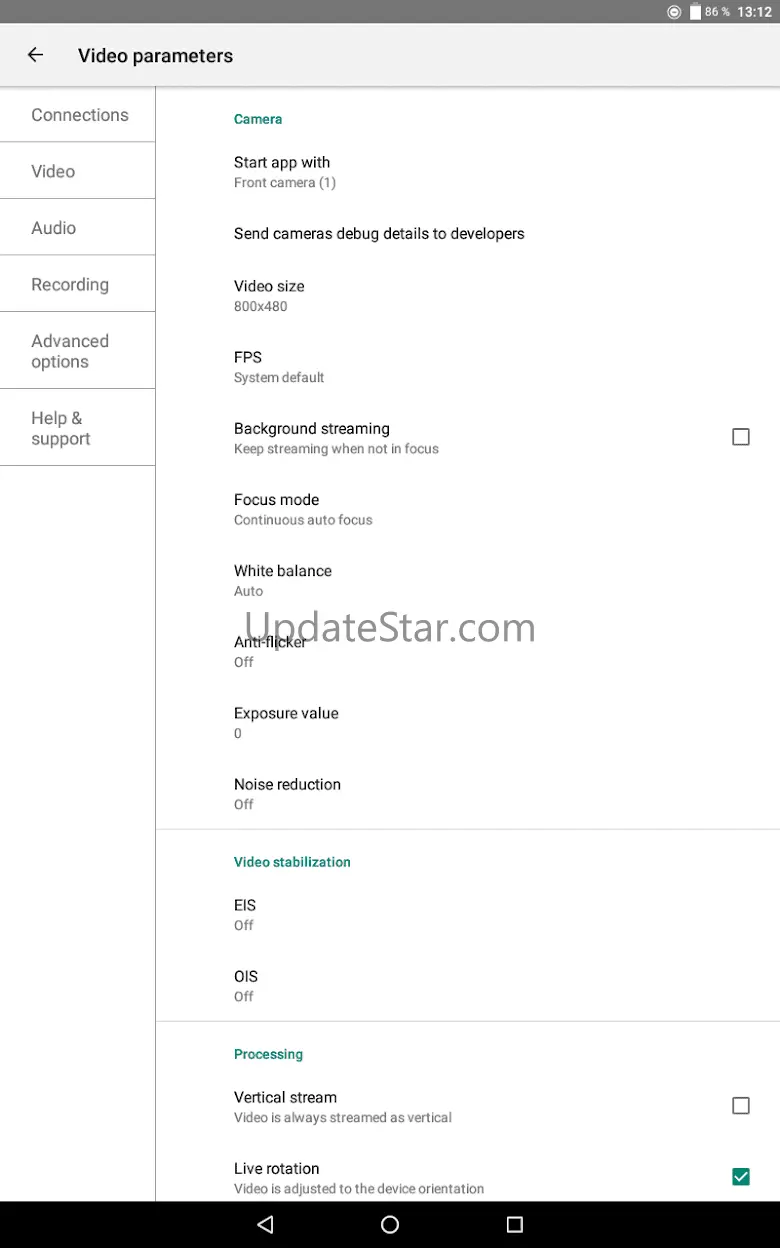Tap the back arrow icon

(35, 56)
